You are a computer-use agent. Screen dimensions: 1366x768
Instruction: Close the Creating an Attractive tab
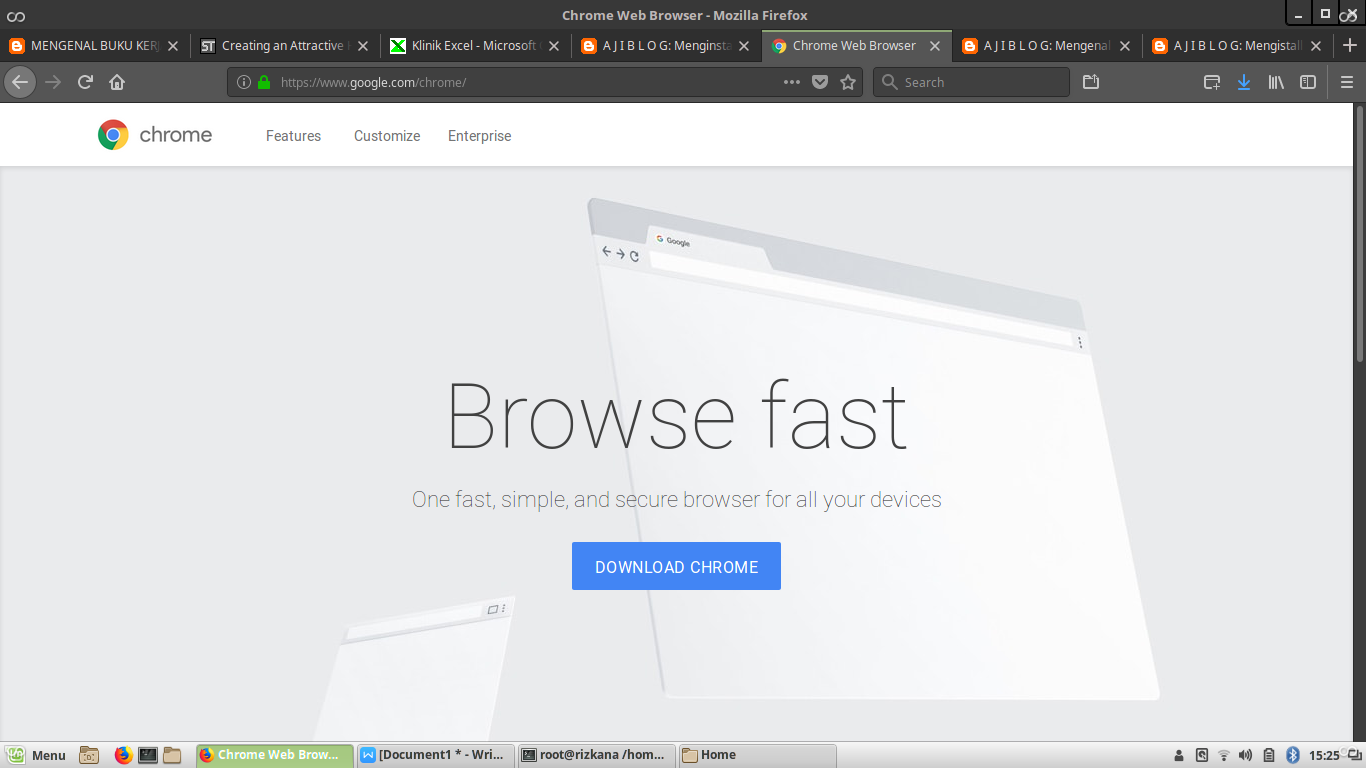click(x=363, y=46)
